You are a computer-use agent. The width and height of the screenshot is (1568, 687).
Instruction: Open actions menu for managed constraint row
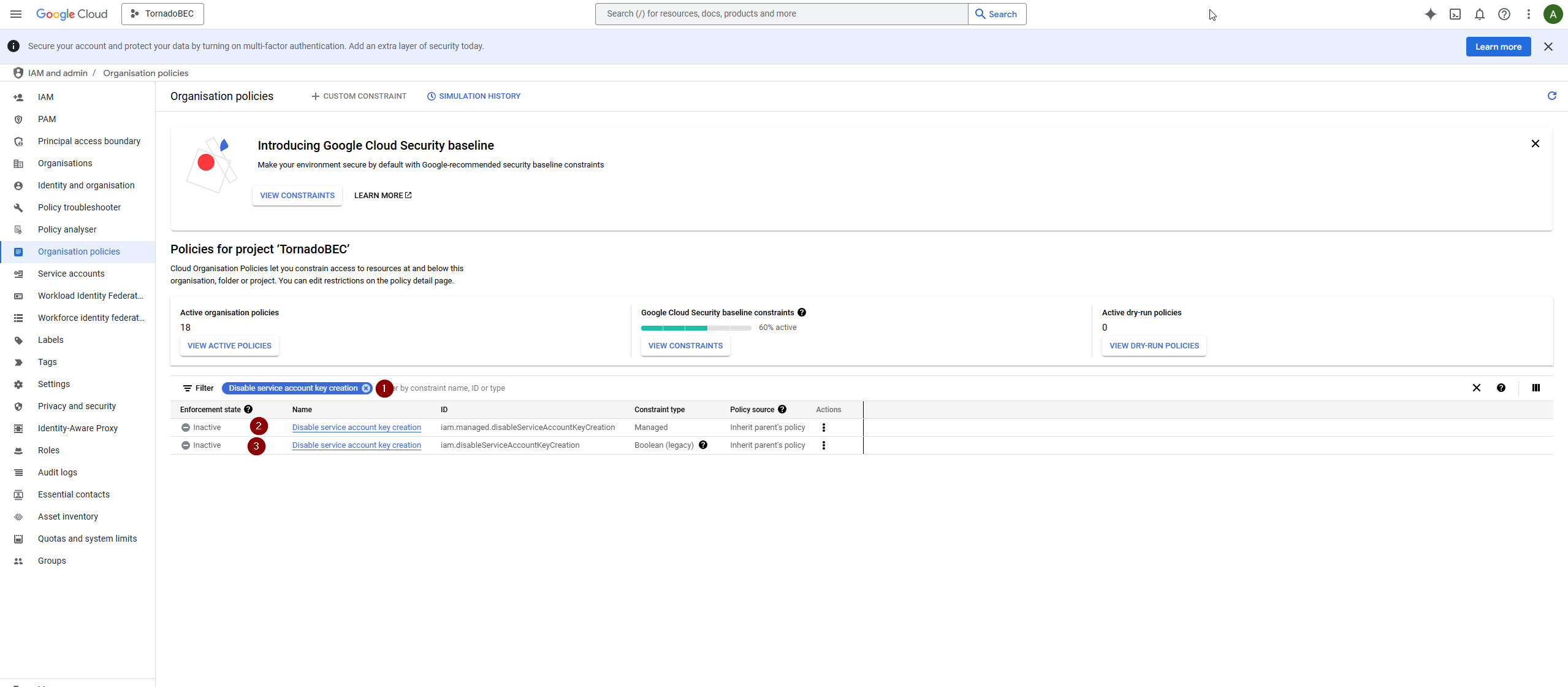coord(824,428)
